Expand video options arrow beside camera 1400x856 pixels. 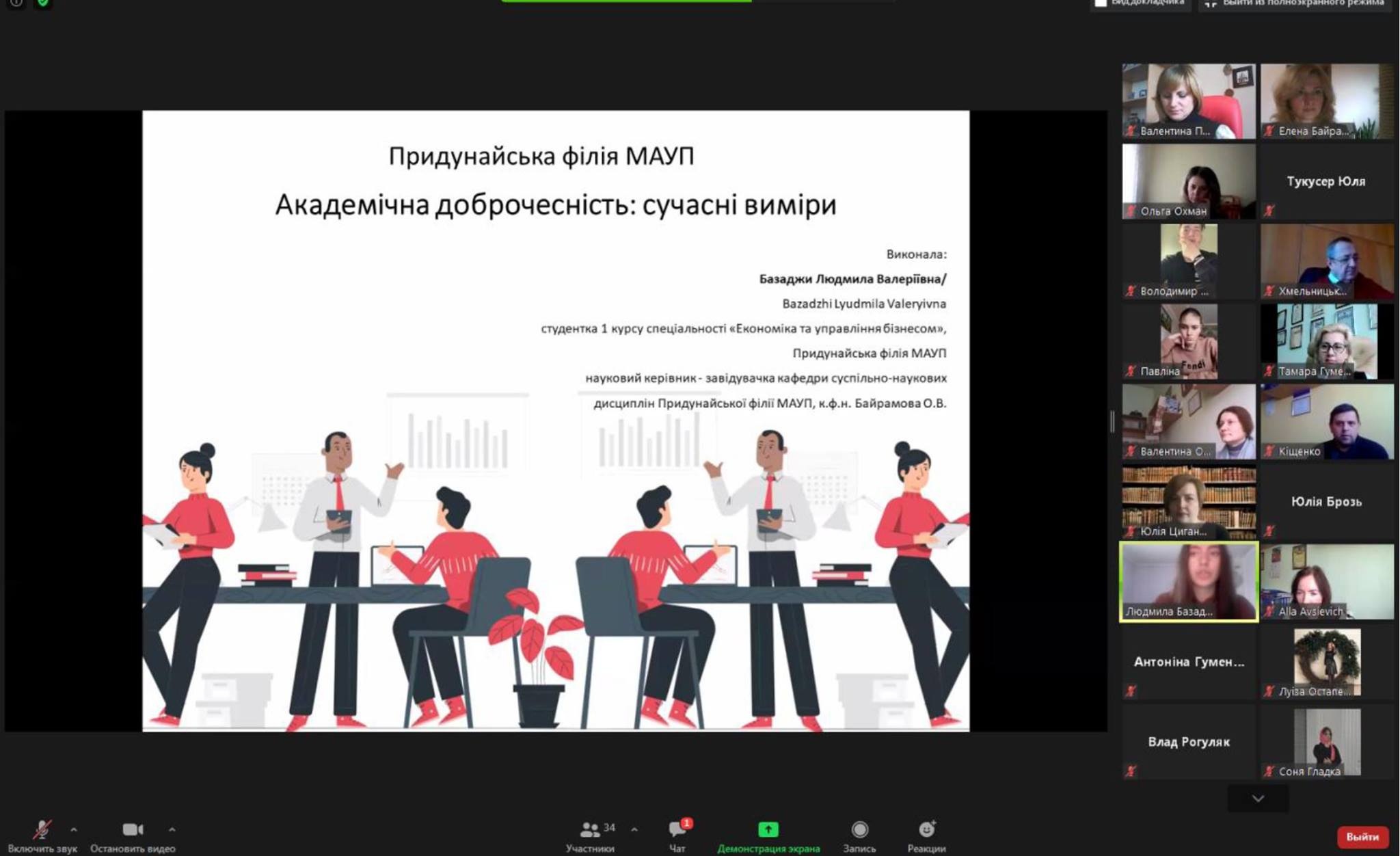[x=172, y=829]
